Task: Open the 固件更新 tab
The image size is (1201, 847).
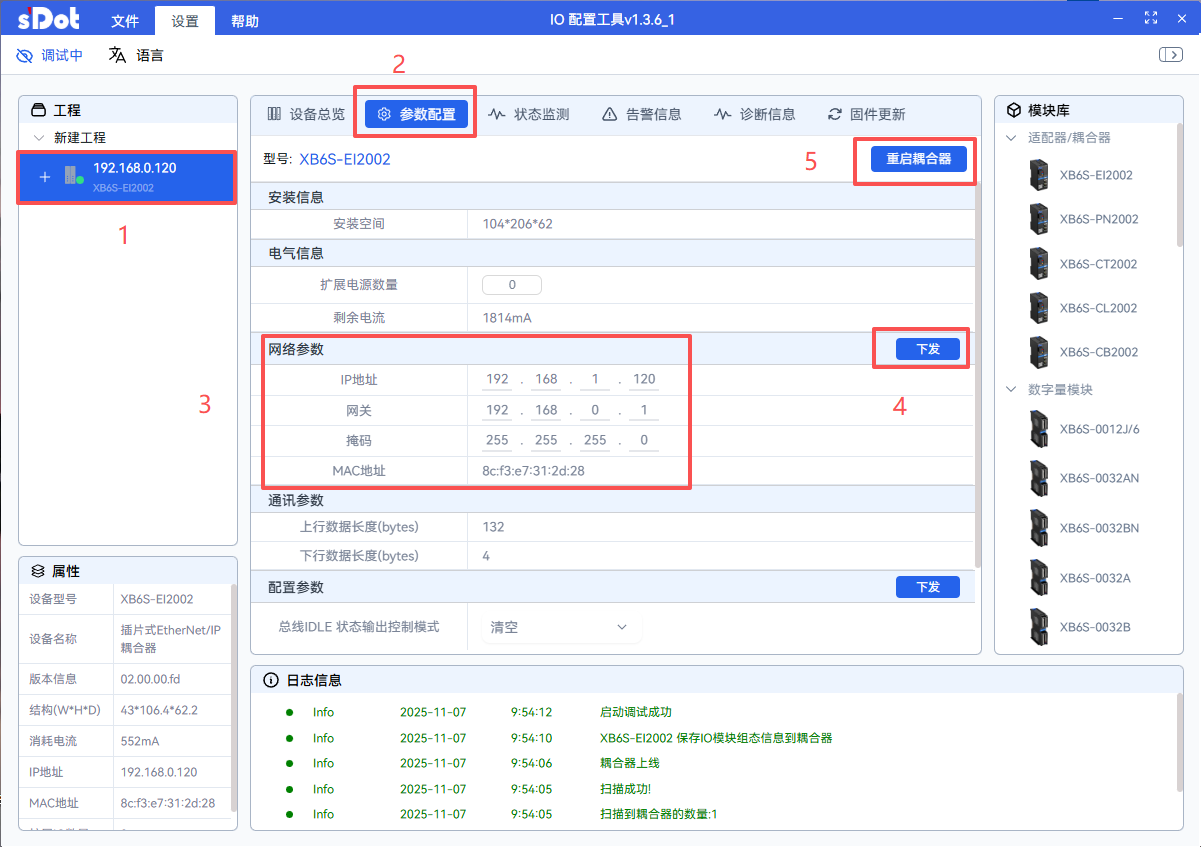Action: tap(866, 114)
